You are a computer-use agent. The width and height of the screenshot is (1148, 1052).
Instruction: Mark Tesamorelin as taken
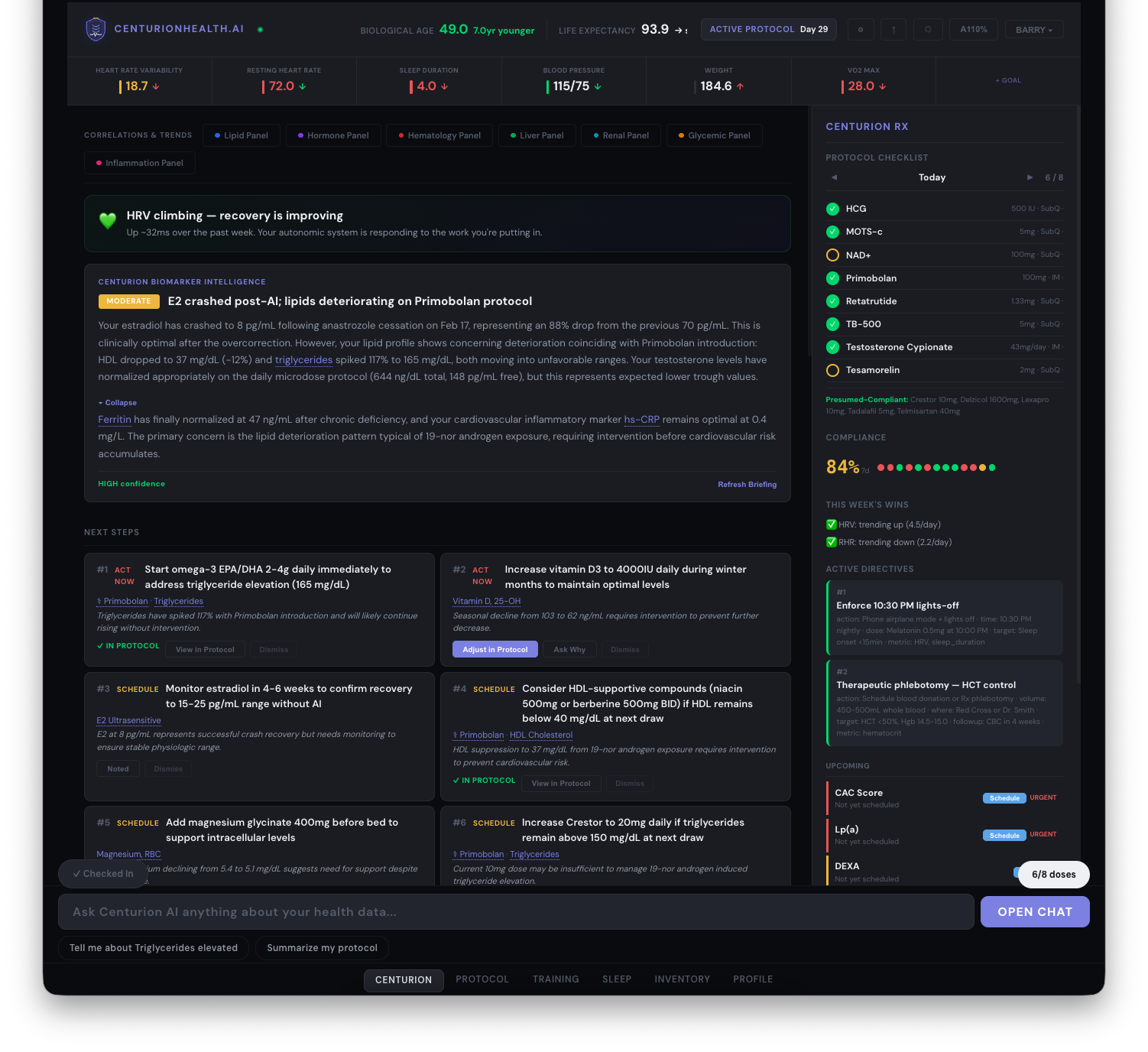pyautogui.click(x=832, y=371)
